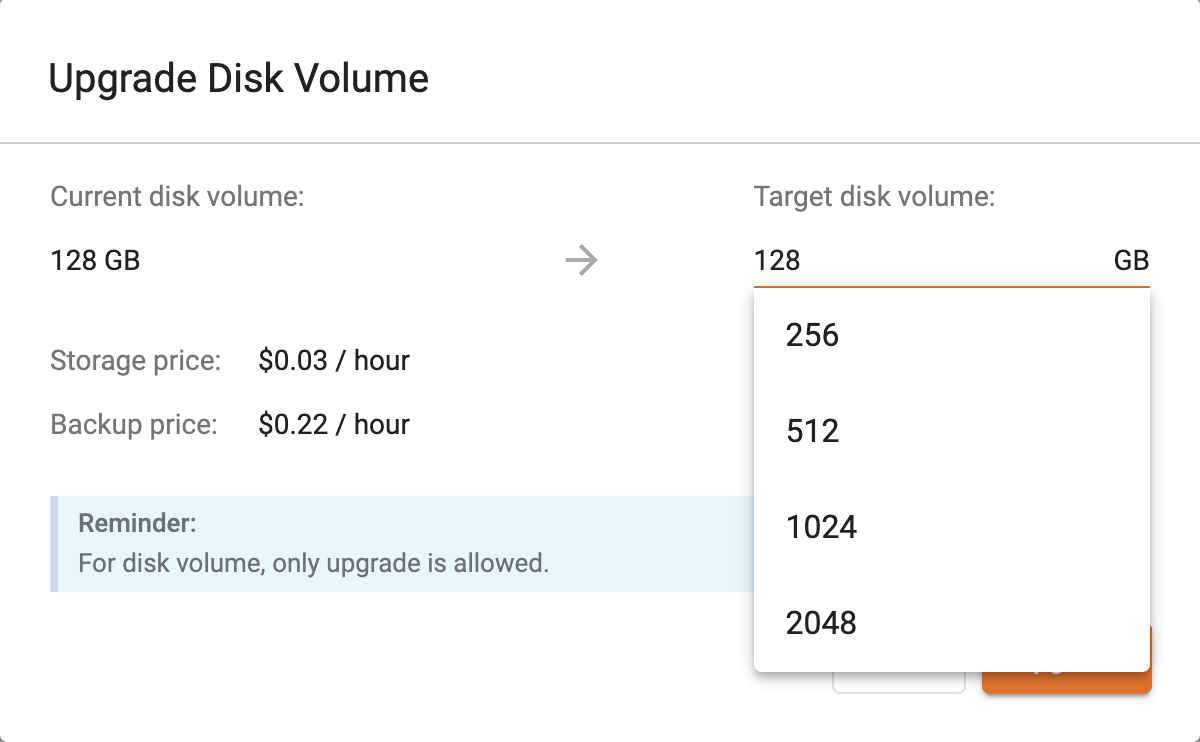The width and height of the screenshot is (1200, 742).
Task: Click the current 128 GB value
Action: (95, 261)
